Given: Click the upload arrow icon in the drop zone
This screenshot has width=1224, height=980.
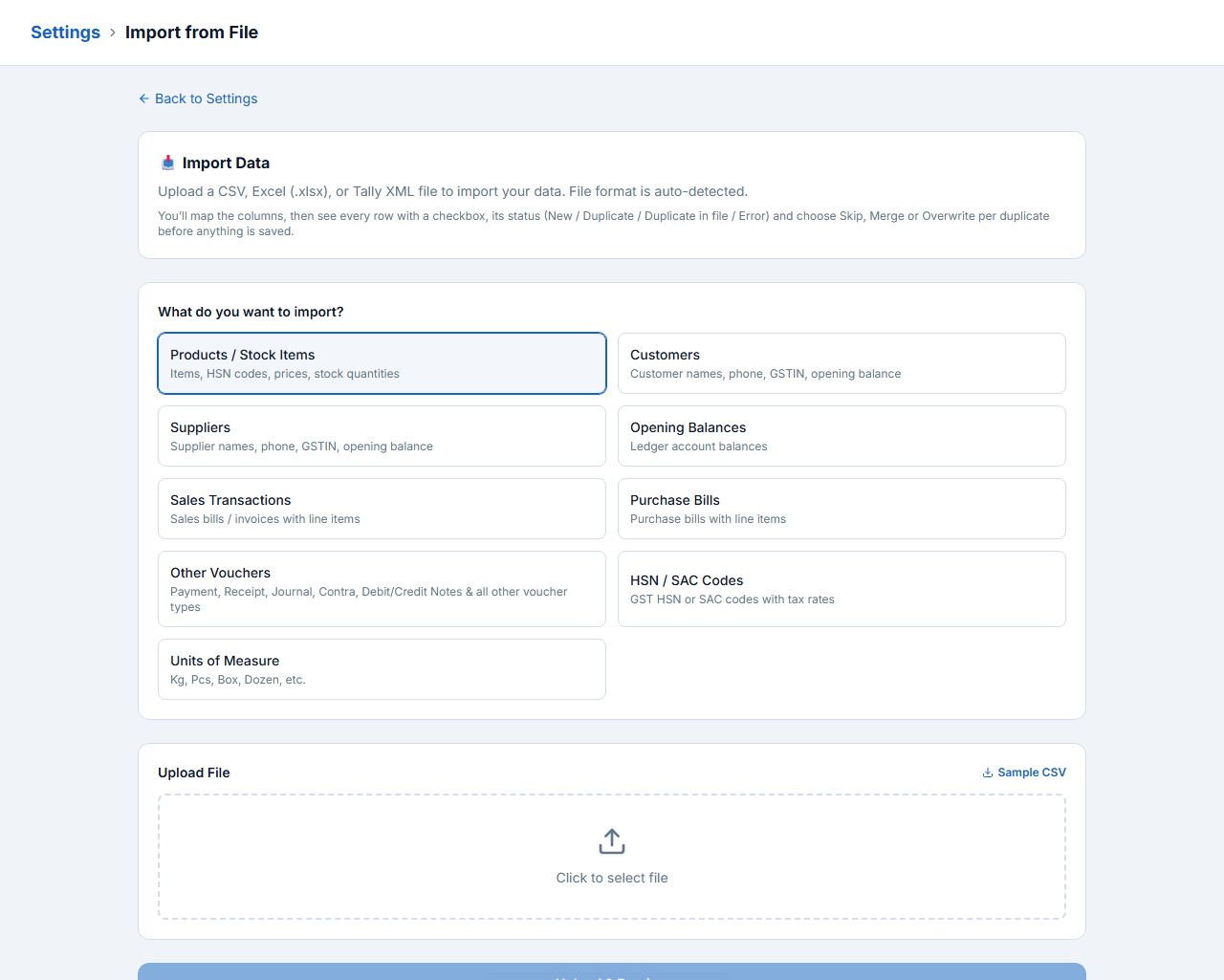Looking at the screenshot, I should (x=612, y=841).
